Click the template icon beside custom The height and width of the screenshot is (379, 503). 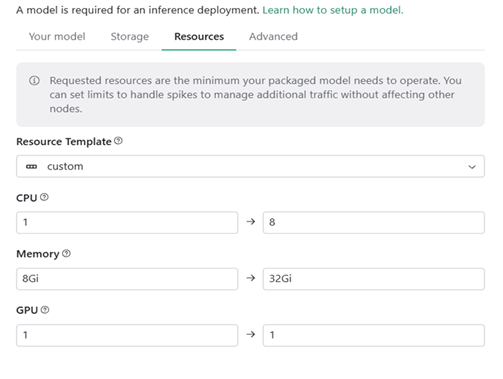pyautogui.click(x=32, y=166)
